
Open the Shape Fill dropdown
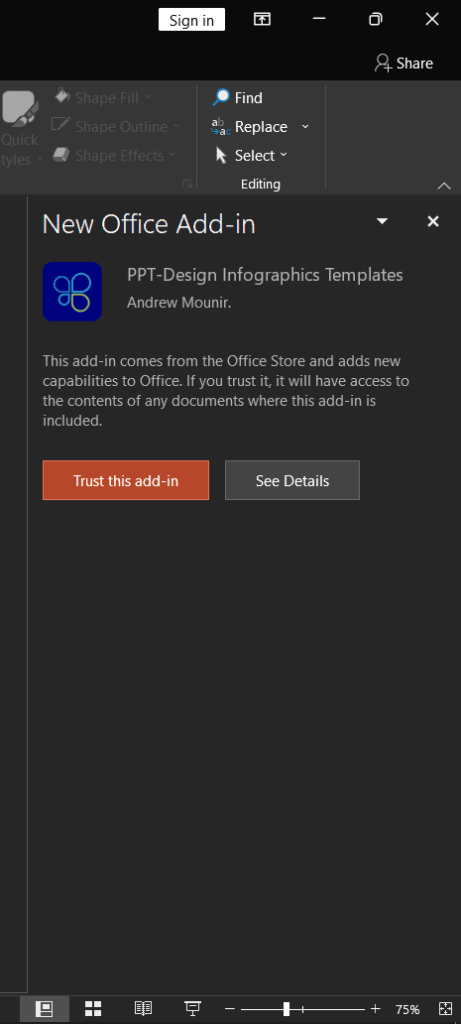pyautogui.click(x=103, y=98)
